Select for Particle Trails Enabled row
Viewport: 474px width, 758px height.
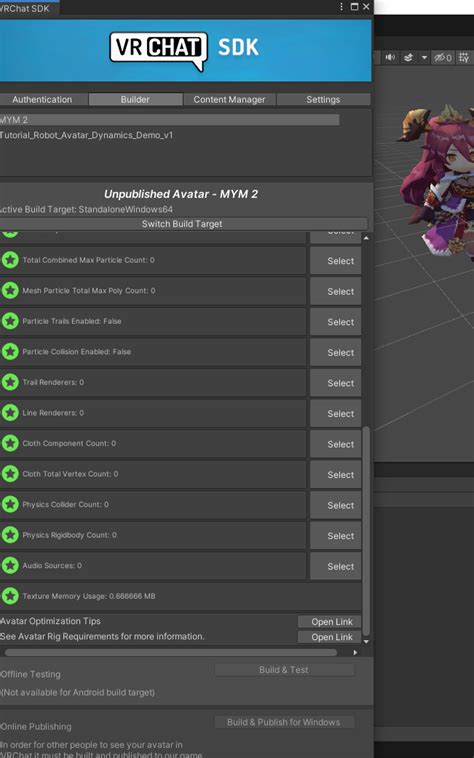(336, 321)
